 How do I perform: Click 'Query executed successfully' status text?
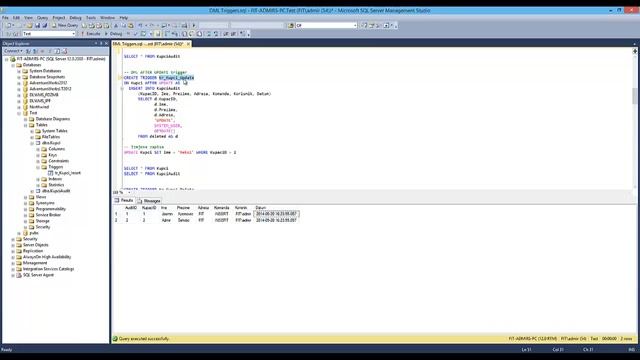(144, 339)
